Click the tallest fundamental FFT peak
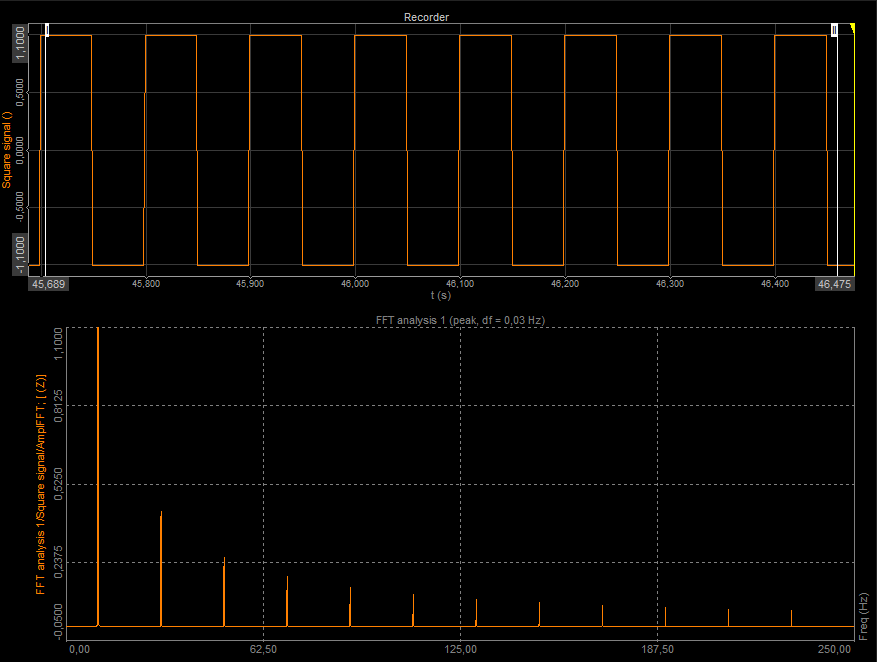 pyautogui.click(x=98, y=475)
